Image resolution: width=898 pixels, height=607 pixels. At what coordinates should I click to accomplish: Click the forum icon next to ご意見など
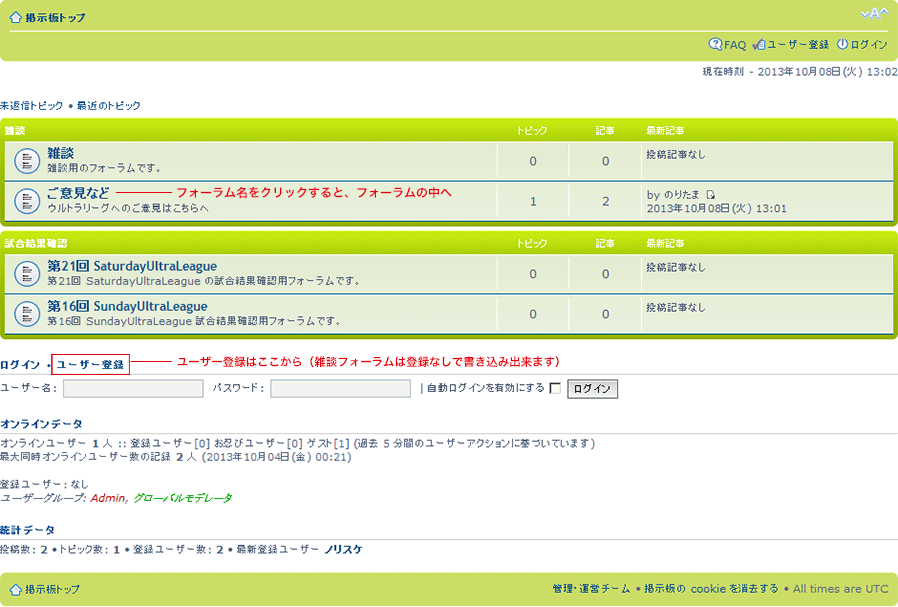pyautogui.click(x=26, y=201)
